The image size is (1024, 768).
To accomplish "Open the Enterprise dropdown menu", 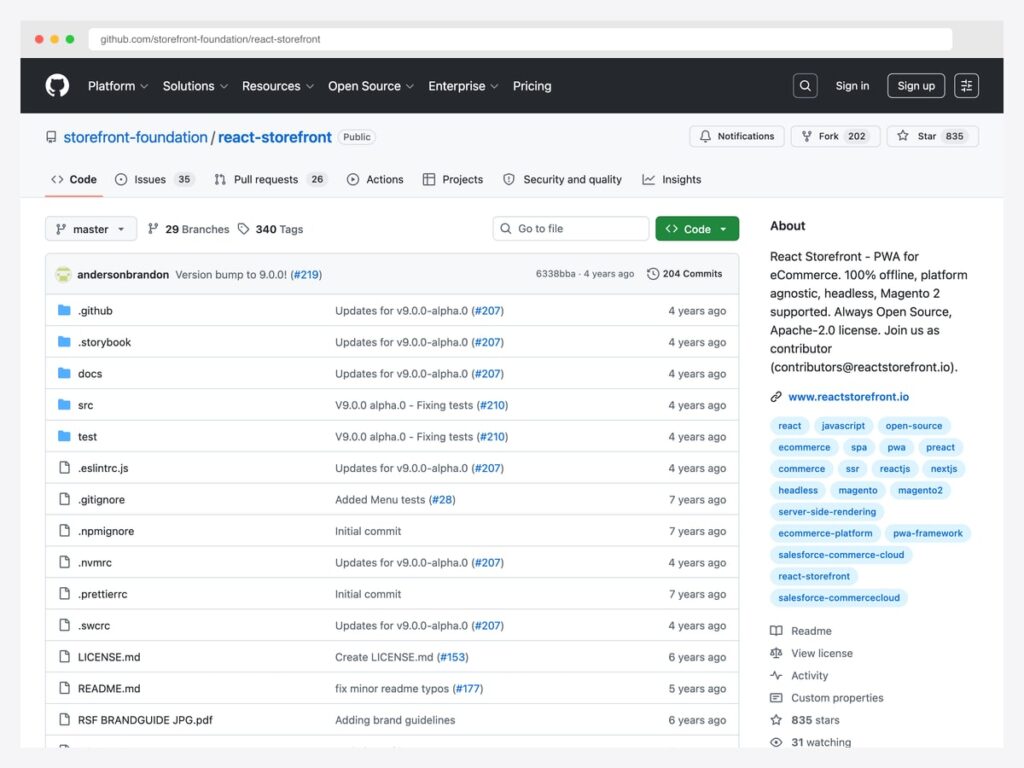I will 463,86.
